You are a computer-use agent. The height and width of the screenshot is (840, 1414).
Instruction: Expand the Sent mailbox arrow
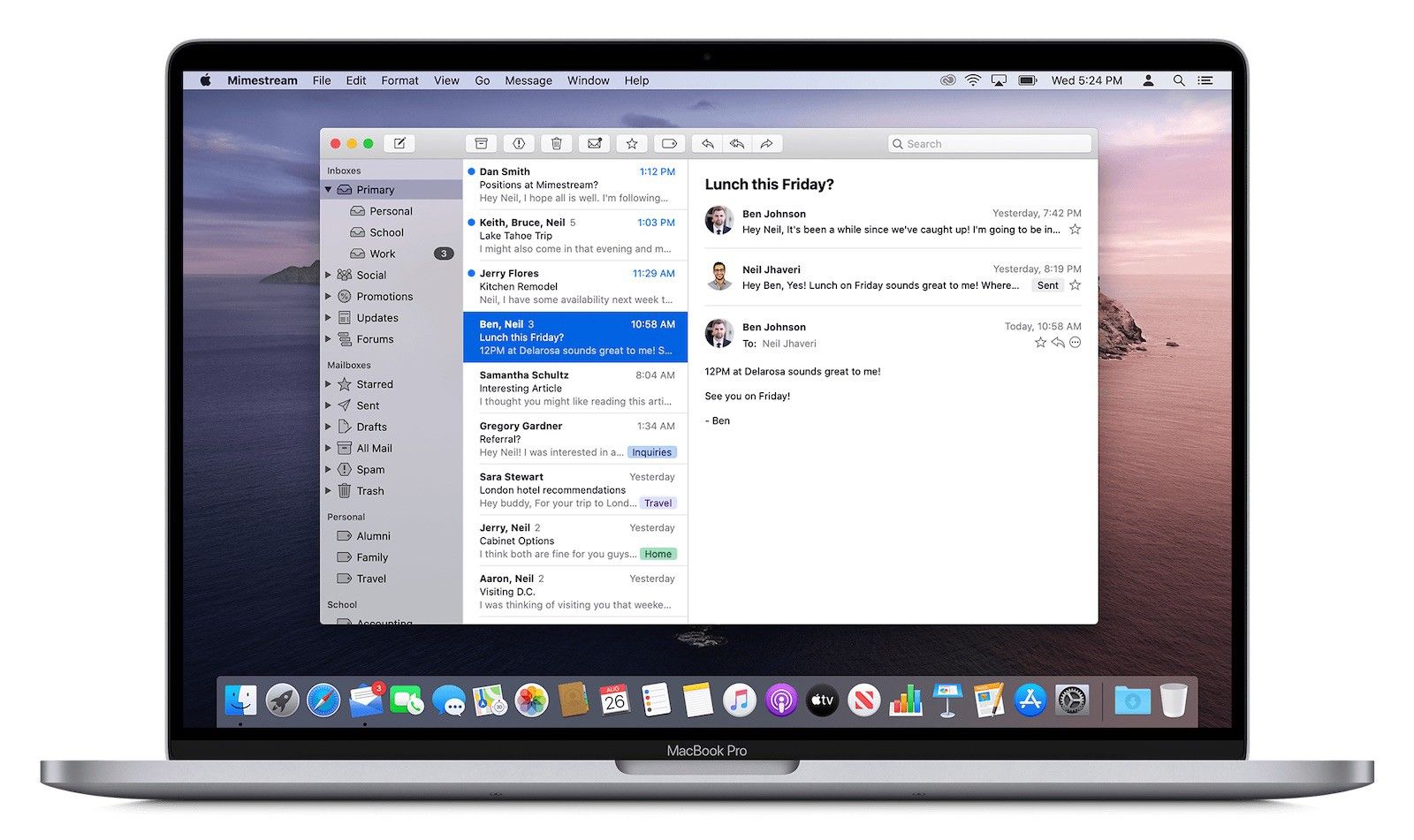click(x=329, y=405)
